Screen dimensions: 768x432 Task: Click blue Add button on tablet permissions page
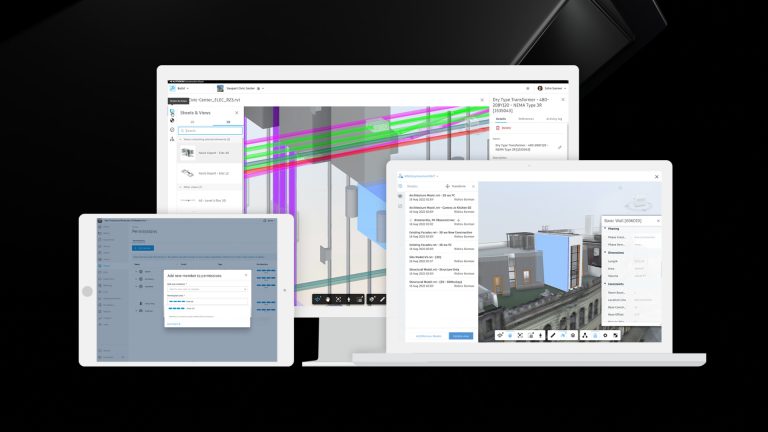pos(143,248)
